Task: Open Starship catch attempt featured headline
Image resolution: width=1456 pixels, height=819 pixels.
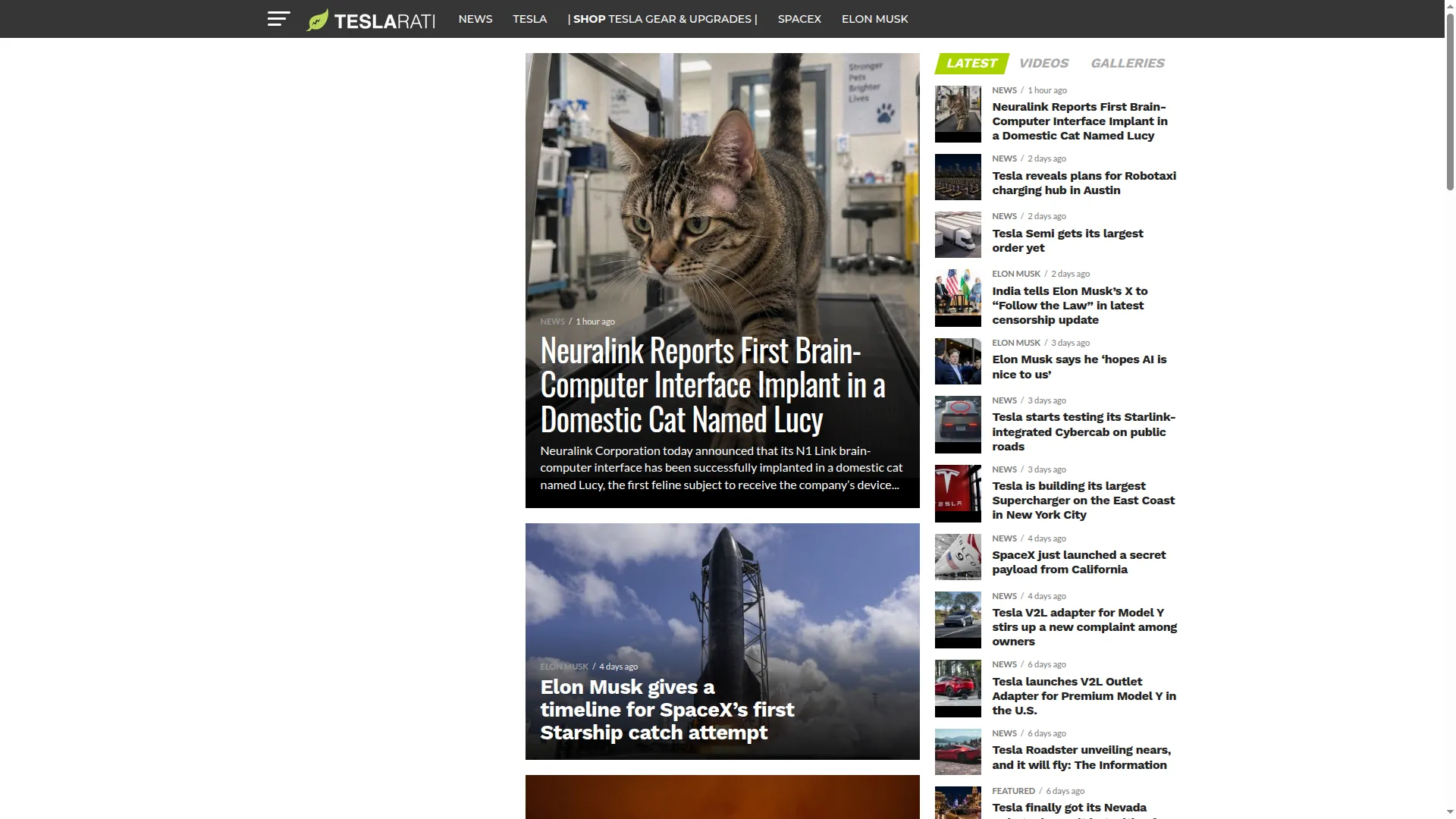Action: pos(667,710)
